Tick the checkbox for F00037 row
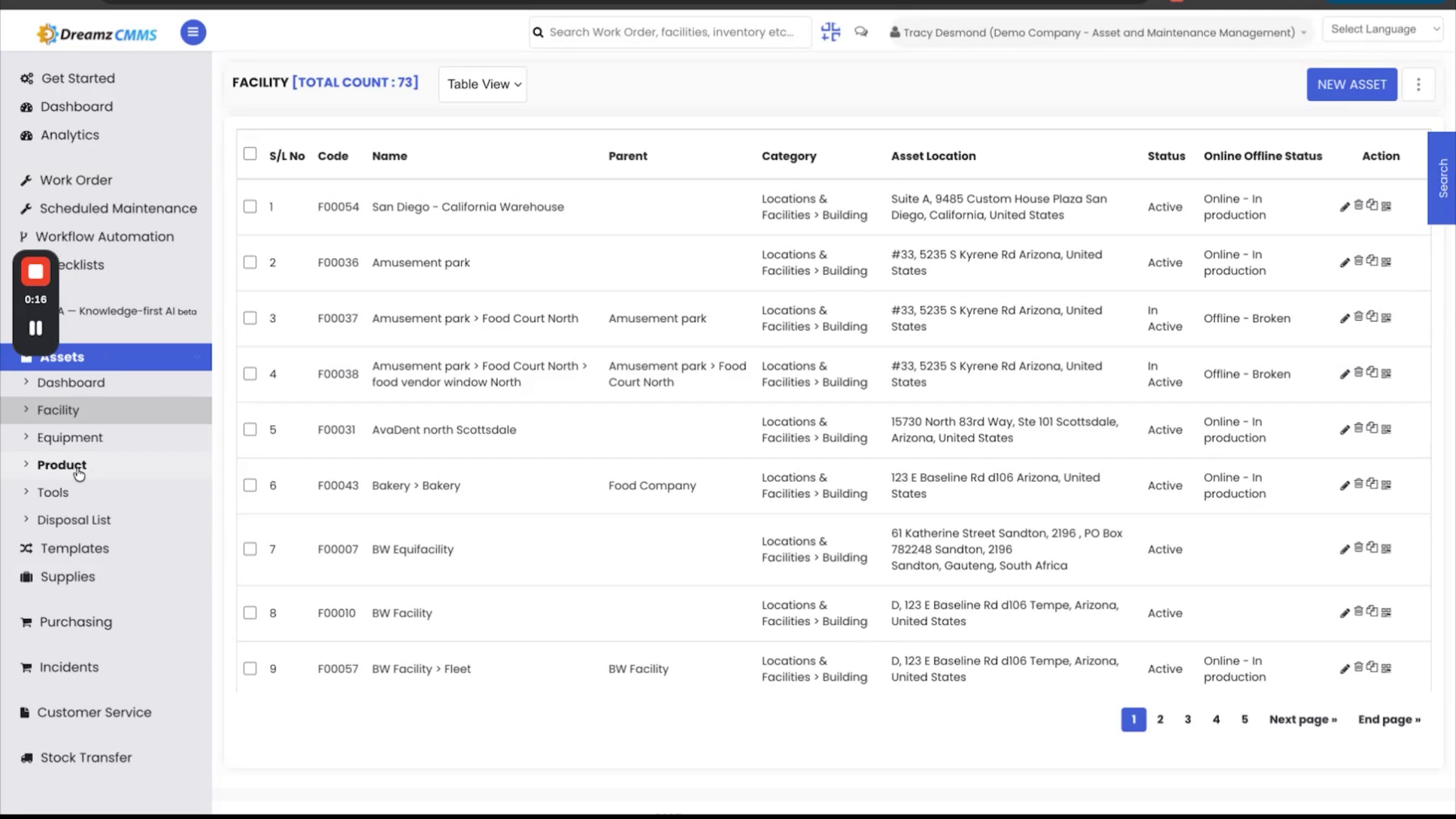The width and height of the screenshot is (1456, 819). pyautogui.click(x=250, y=318)
